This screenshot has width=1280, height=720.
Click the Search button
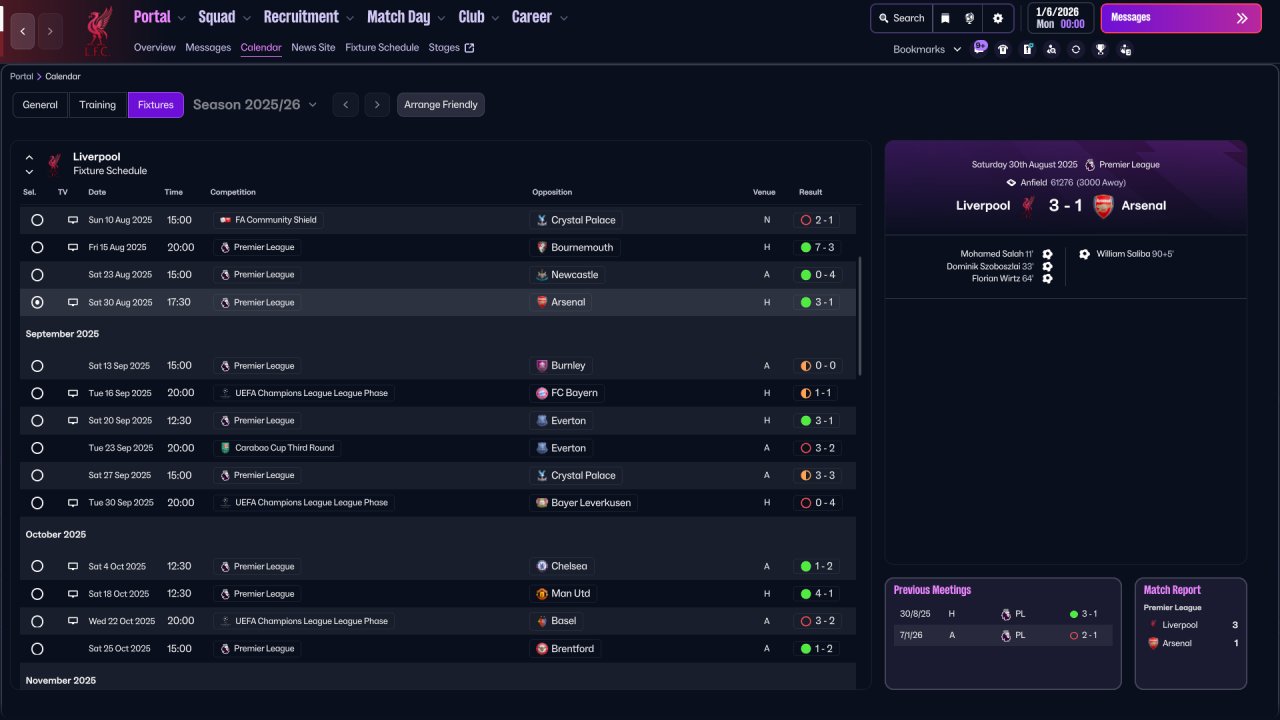click(901, 18)
